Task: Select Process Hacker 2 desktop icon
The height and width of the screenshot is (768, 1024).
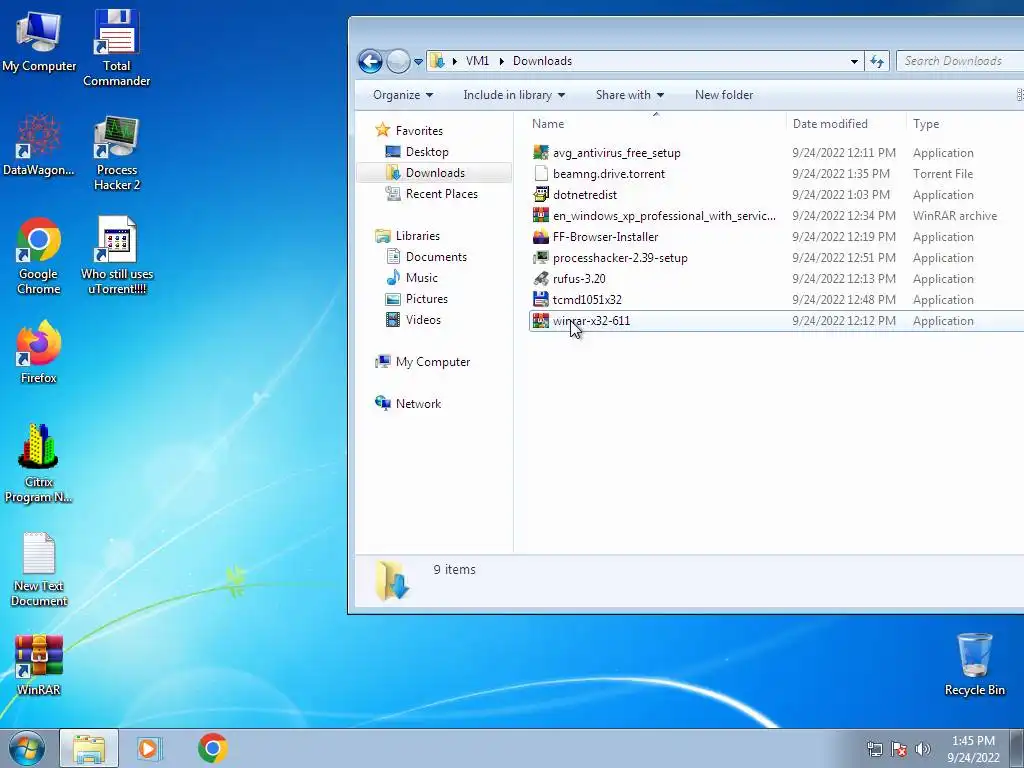Action: click(117, 152)
